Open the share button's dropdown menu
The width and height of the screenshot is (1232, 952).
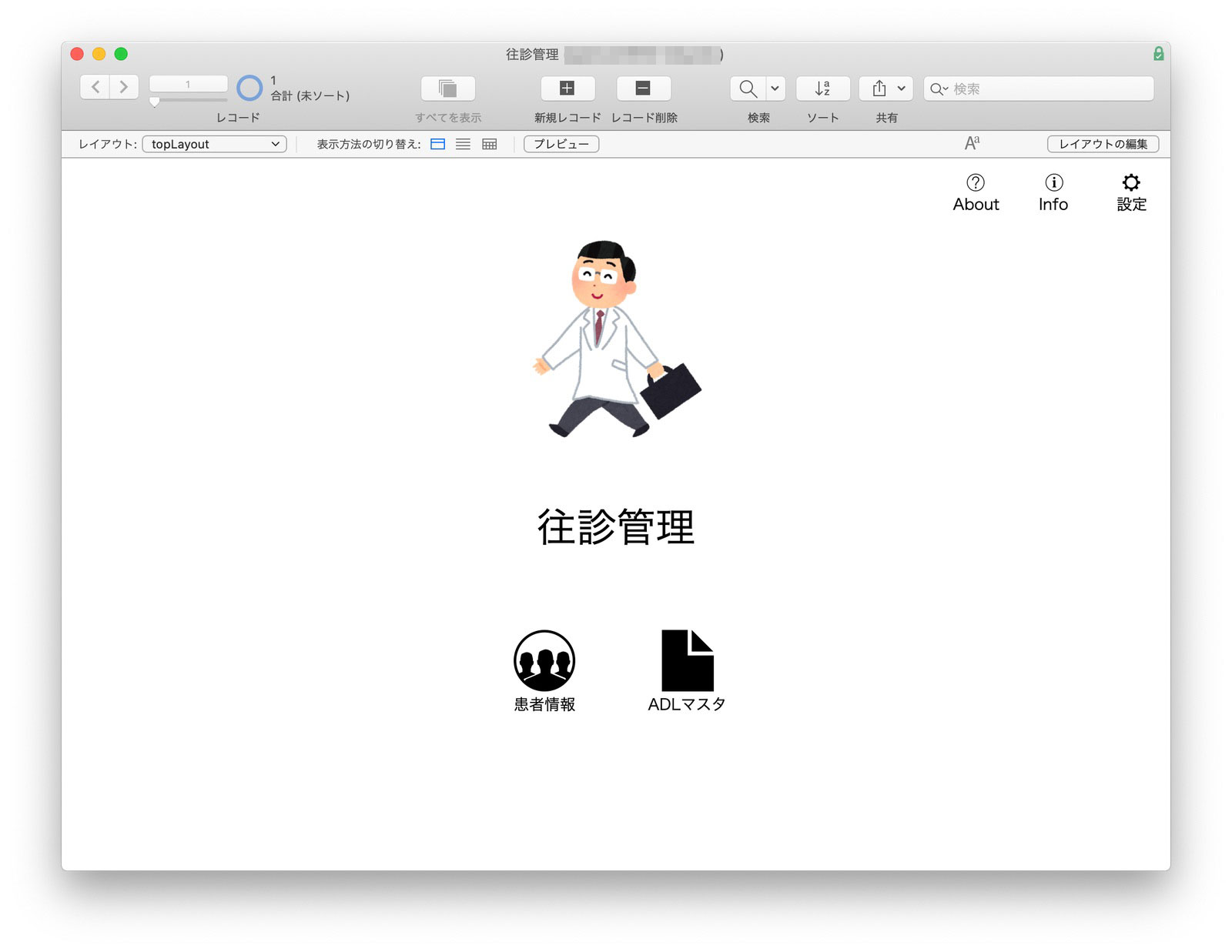[x=899, y=88]
